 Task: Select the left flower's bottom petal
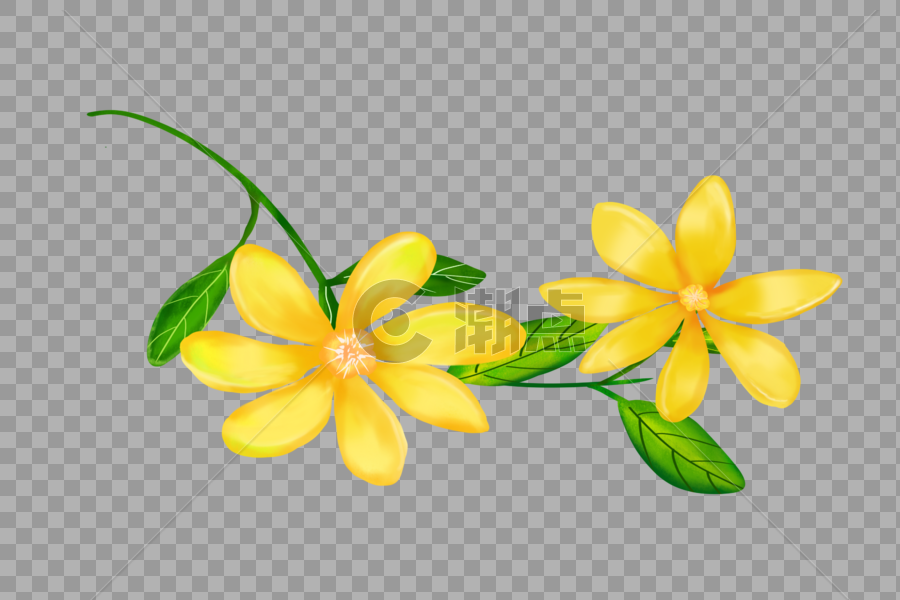coord(370,432)
